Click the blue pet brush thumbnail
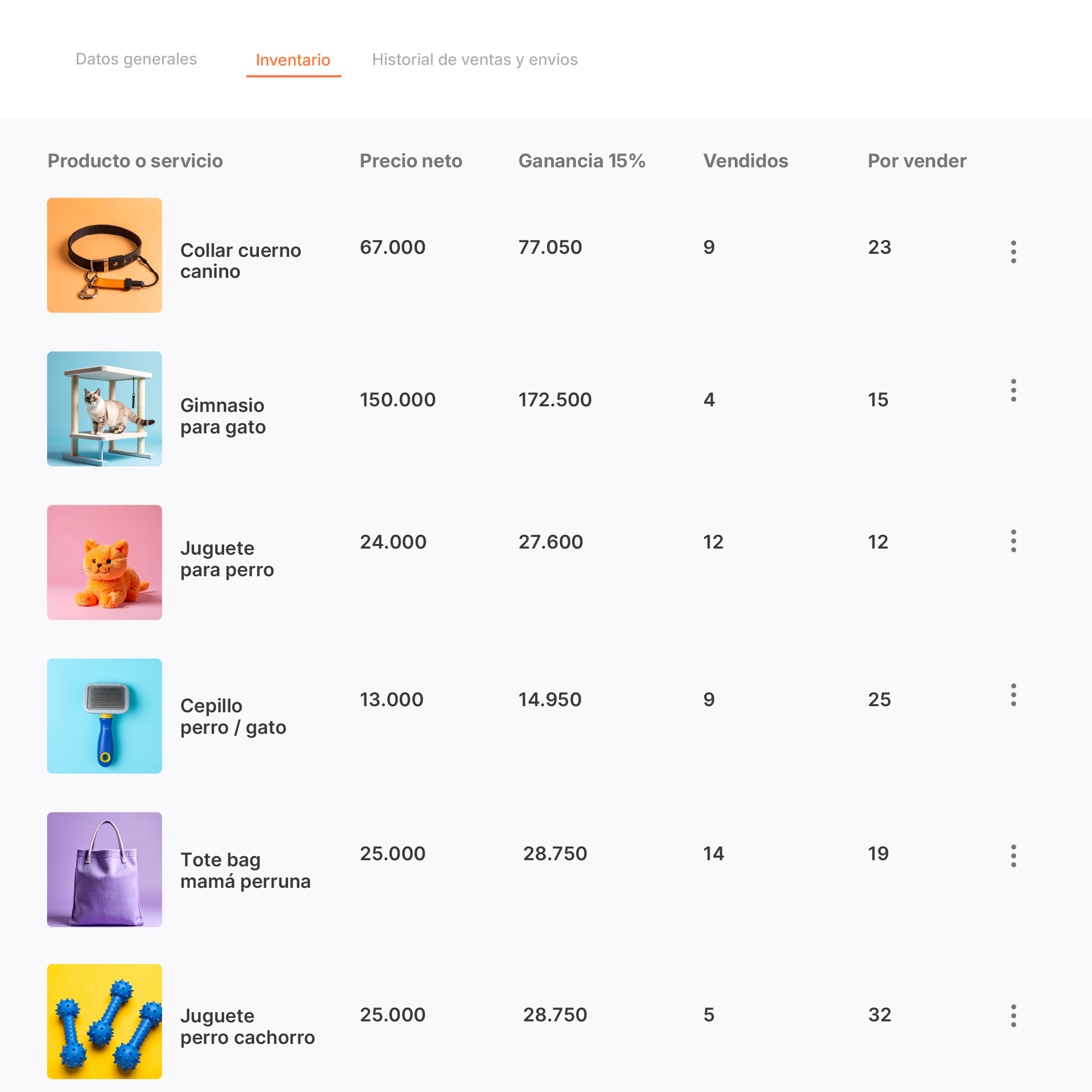Viewport: 1092px width, 1092px height. 104,715
